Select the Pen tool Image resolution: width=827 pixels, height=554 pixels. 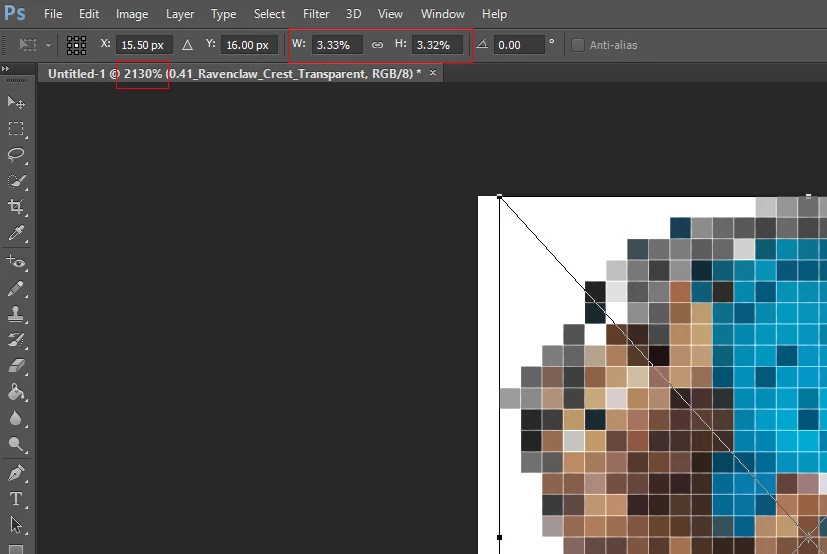(x=16, y=473)
